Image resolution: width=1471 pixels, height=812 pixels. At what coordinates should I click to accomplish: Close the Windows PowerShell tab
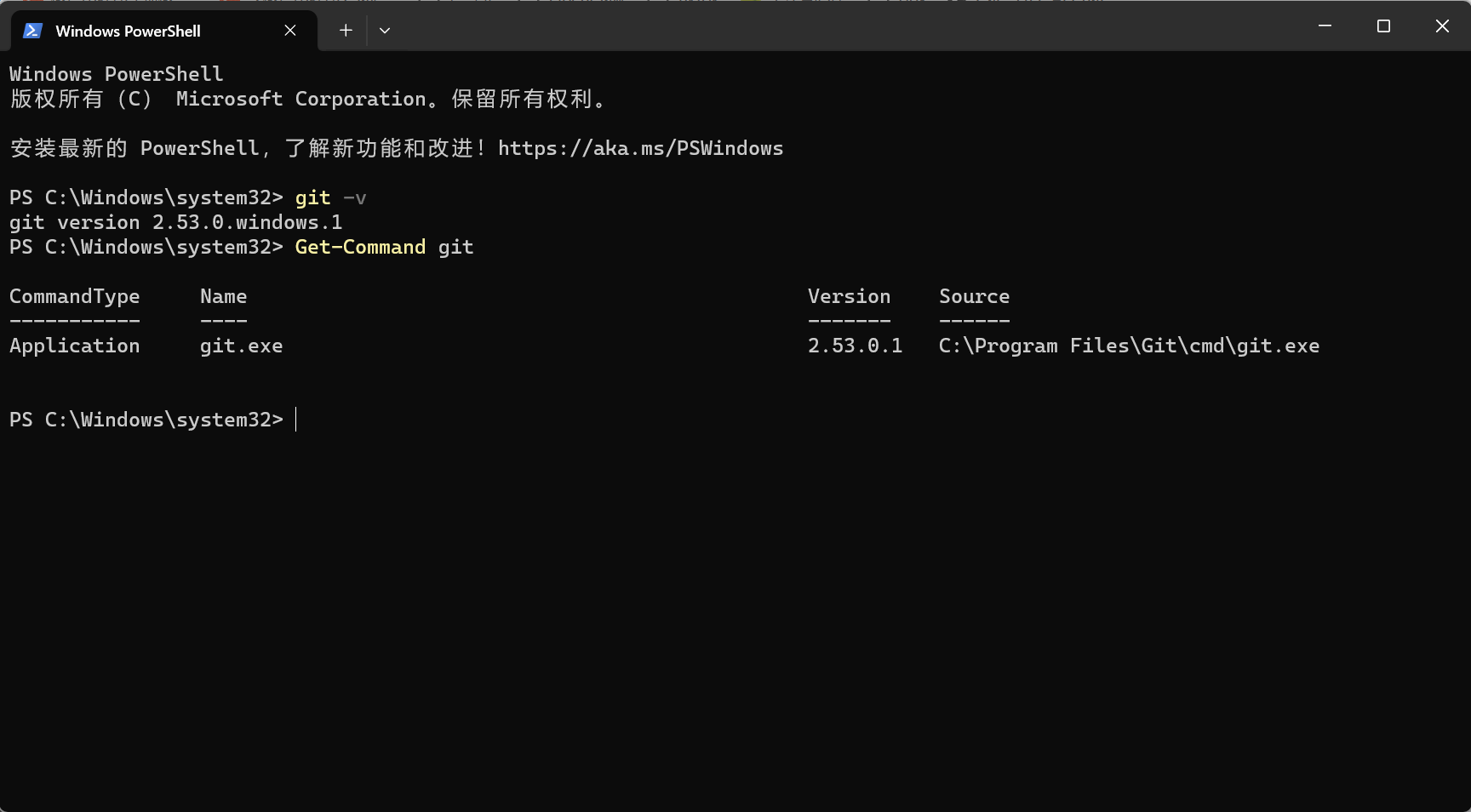click(x=290, y=31)
